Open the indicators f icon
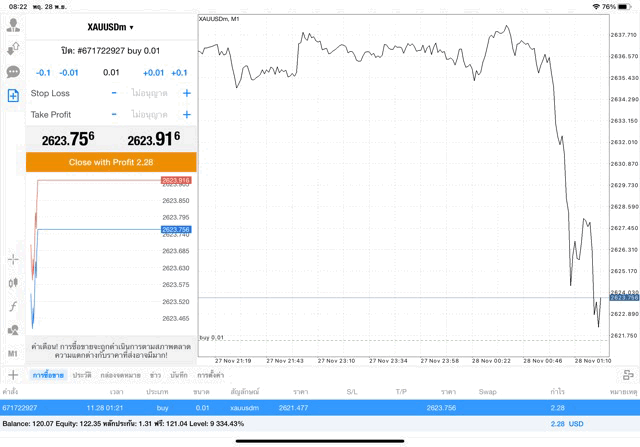640x447 pixels. [13, 307]
